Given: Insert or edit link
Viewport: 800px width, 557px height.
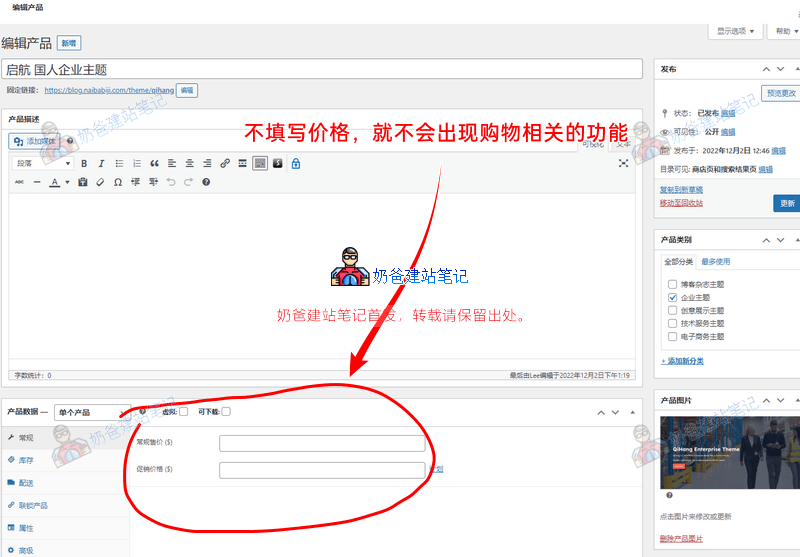Looking at the screenshot, I should (x=225, y=163).
